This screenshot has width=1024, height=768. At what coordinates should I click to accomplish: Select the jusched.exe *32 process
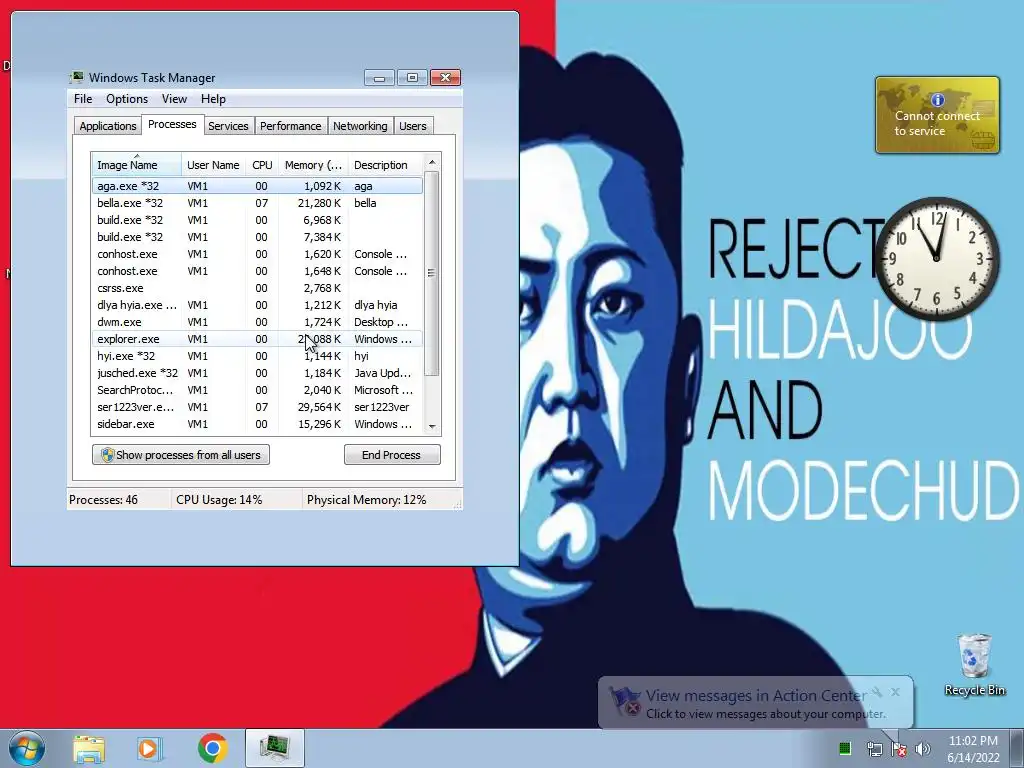257,372
